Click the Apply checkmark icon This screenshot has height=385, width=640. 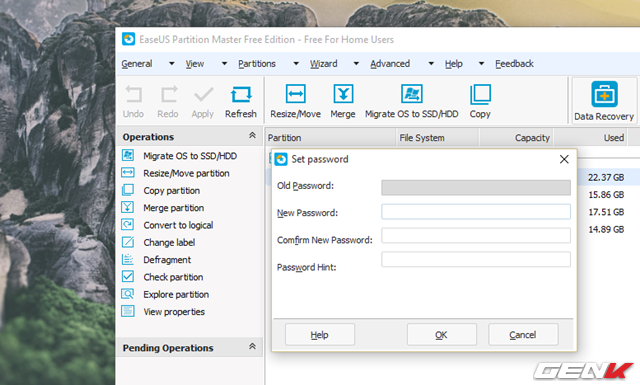203,95
